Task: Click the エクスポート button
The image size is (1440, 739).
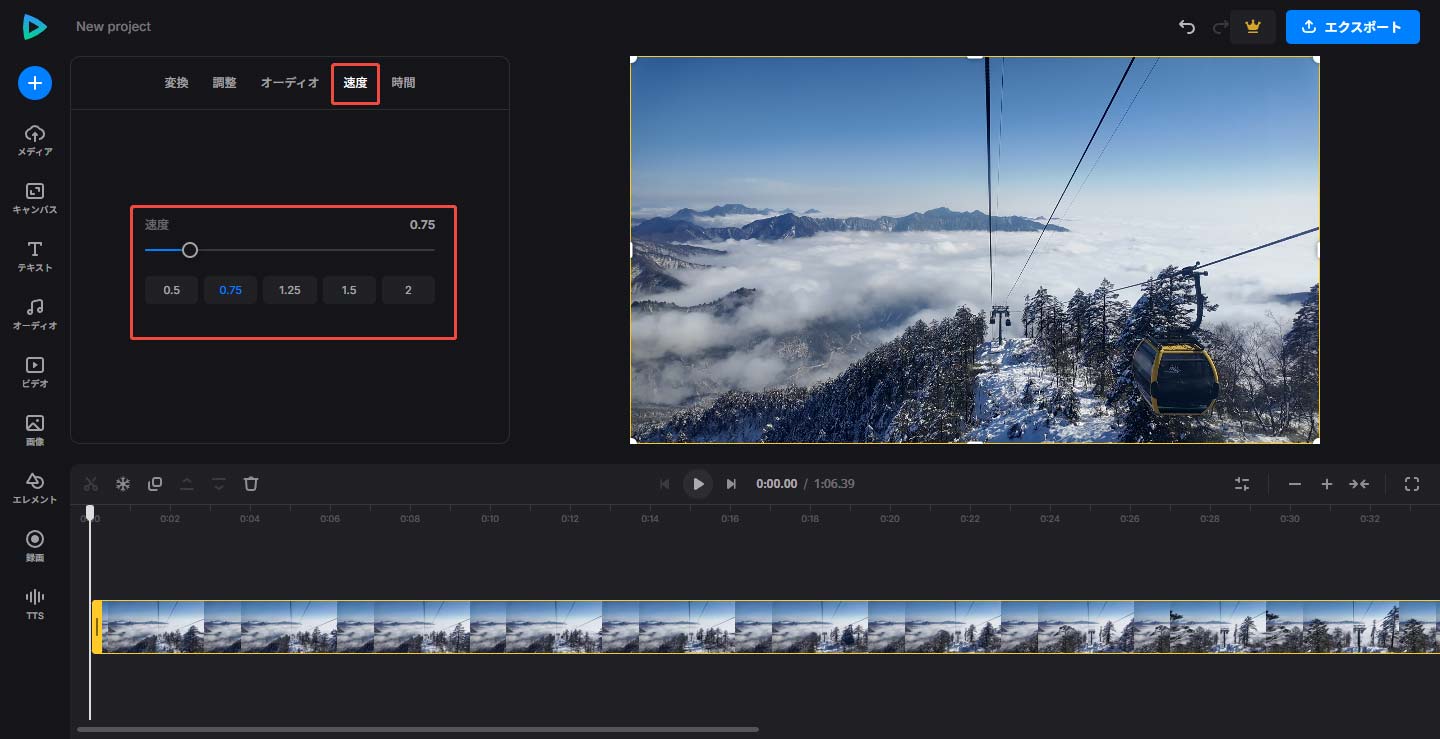Action: [x=1353, y=27]
